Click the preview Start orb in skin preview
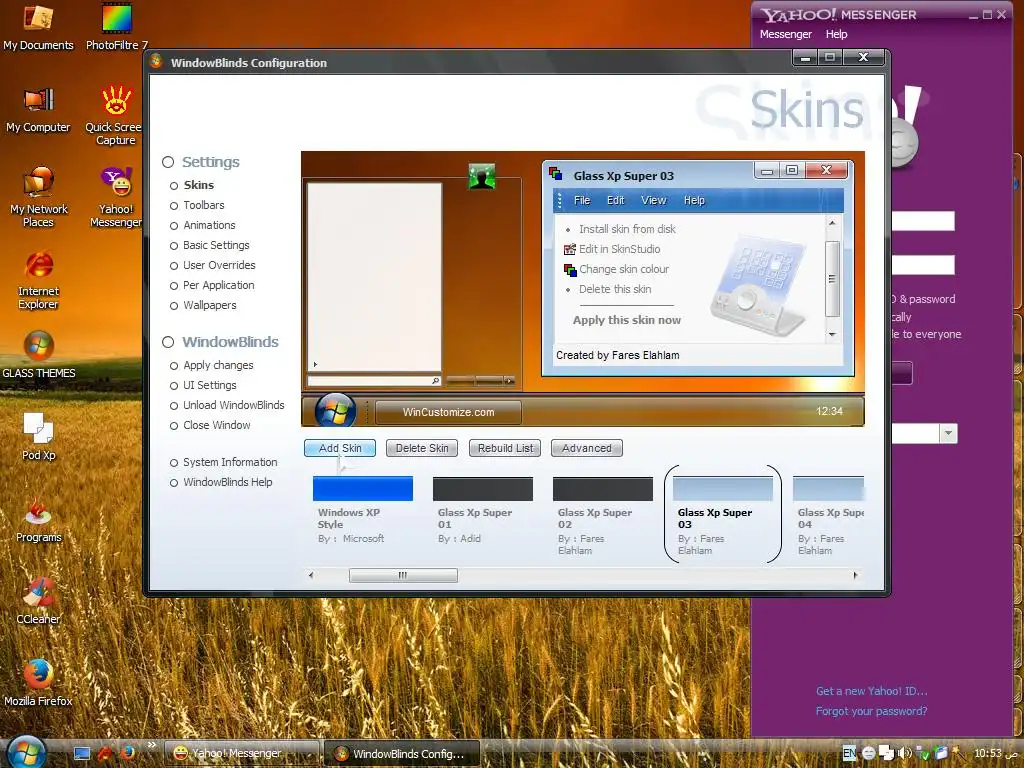The width and height of the screenshot is (1024, 768). (335, 411)
